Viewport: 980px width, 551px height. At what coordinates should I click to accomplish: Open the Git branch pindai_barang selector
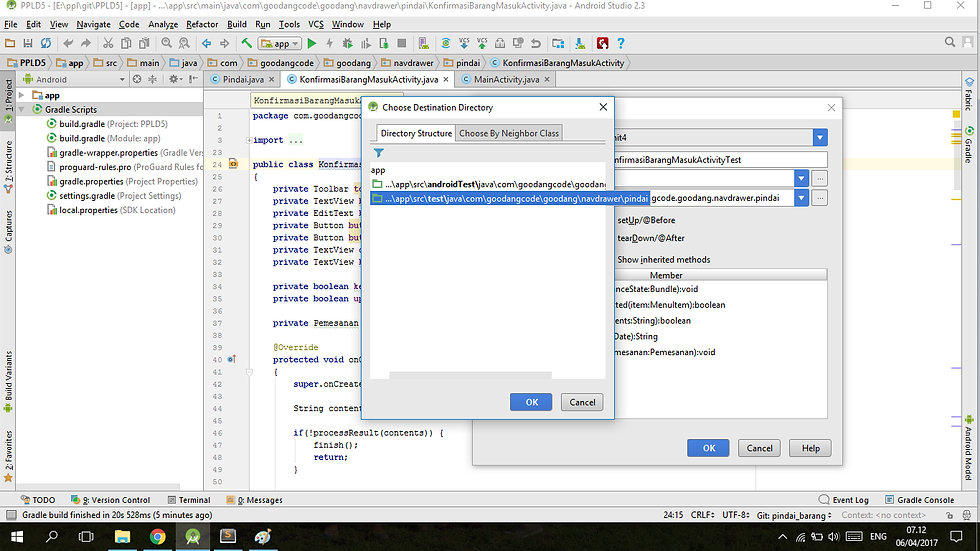794,515
